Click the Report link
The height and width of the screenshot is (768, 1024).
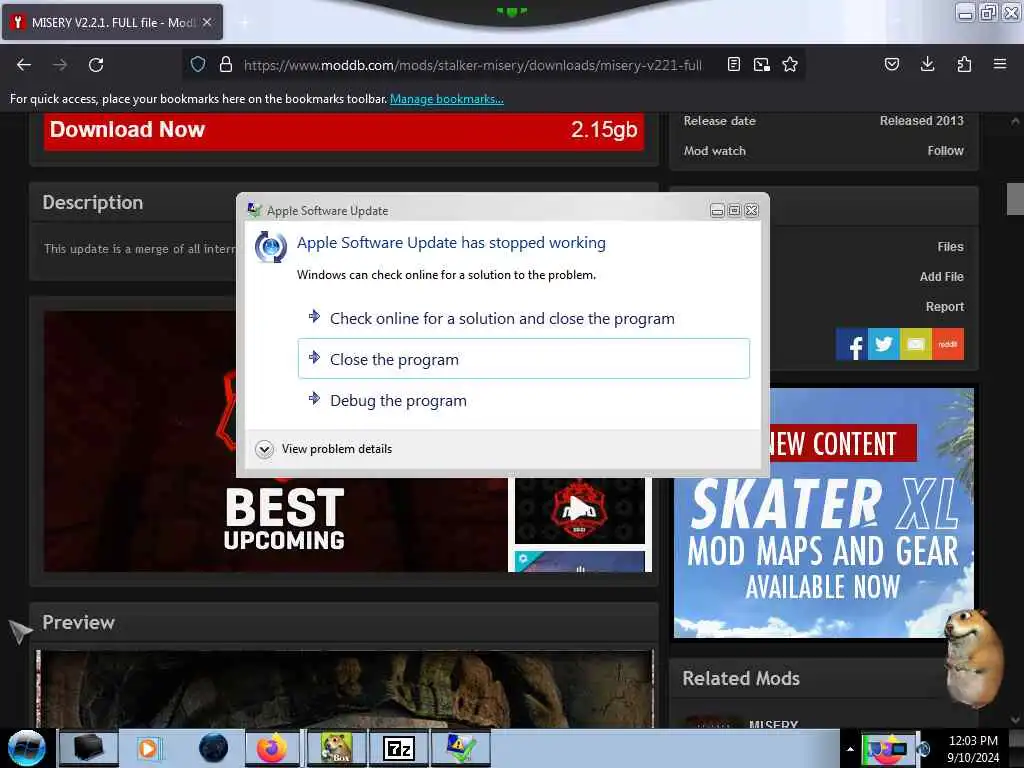coord(944,307)
